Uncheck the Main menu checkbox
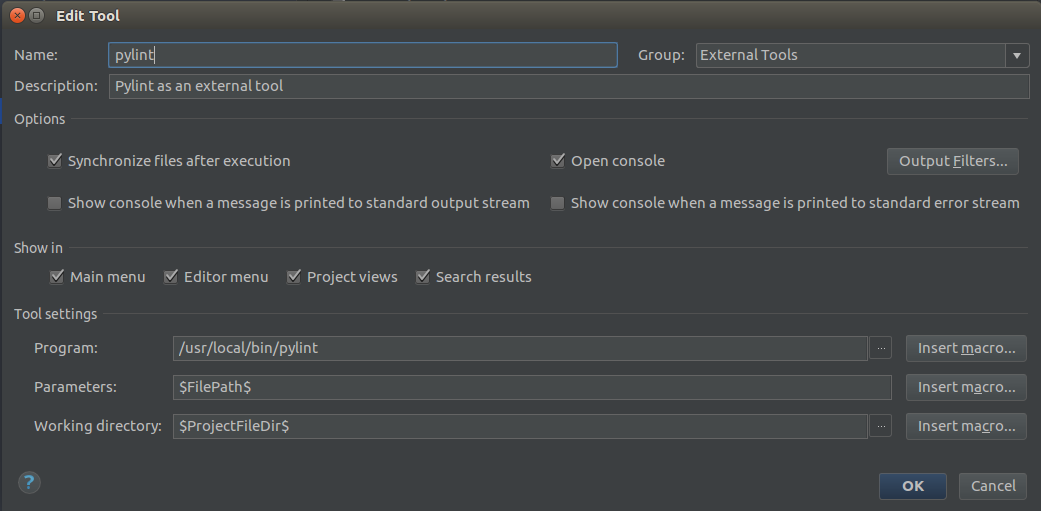This screenshot has width=1041, height=511. tap(57, 277)
